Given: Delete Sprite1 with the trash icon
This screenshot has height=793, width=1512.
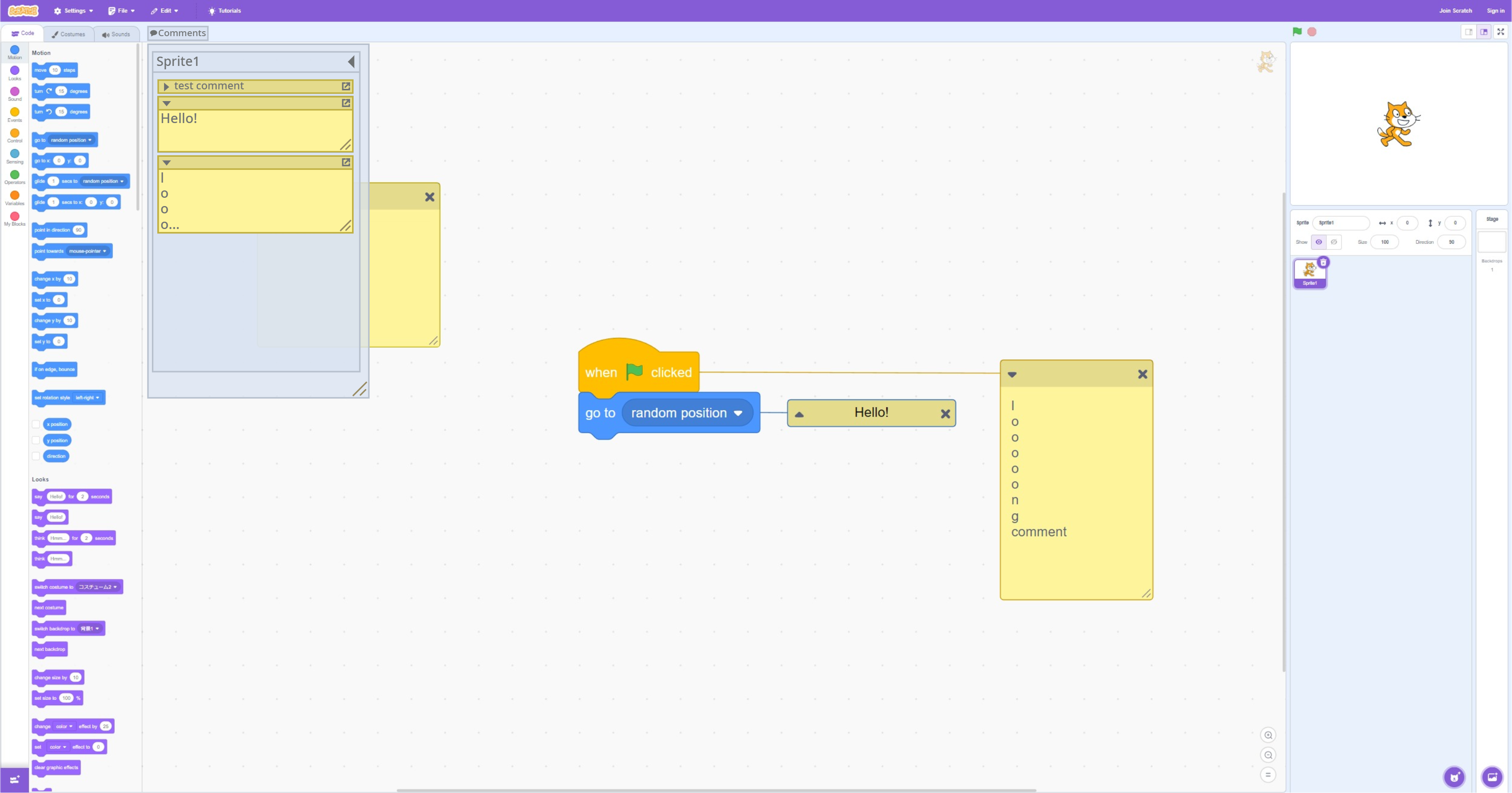Looking at the screenshot, I should (x=1323, y=262).
